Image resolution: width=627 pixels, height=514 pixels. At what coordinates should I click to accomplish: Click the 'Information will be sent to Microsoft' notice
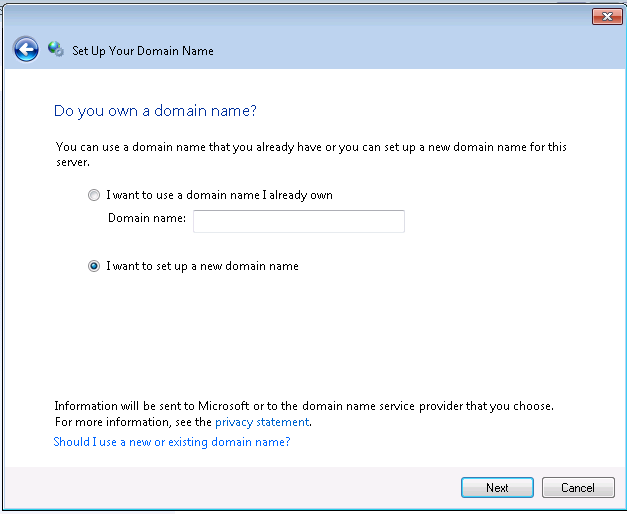(x=303, y=406)
